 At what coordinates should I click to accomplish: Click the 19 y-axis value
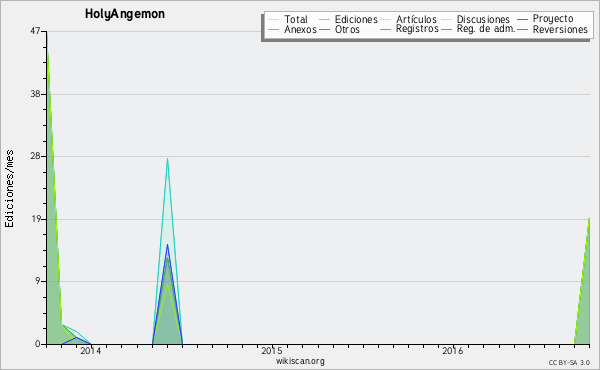35,219
